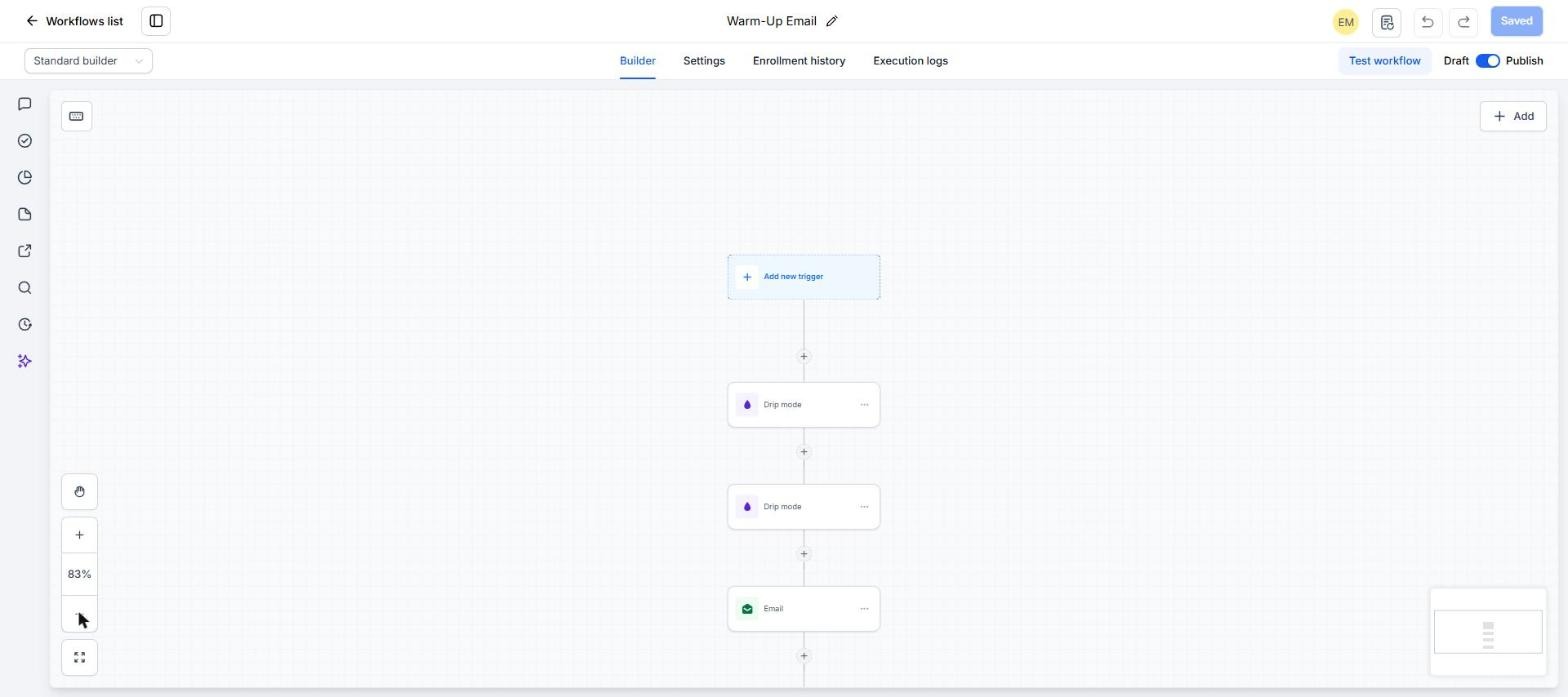Open keyboard shortcuts icon on canvas

coord(76,116)
